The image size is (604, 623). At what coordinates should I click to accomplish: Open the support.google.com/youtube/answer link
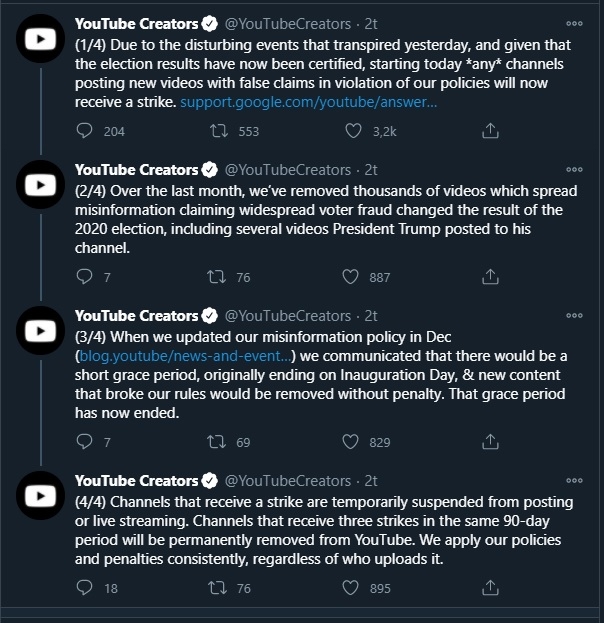308,102
